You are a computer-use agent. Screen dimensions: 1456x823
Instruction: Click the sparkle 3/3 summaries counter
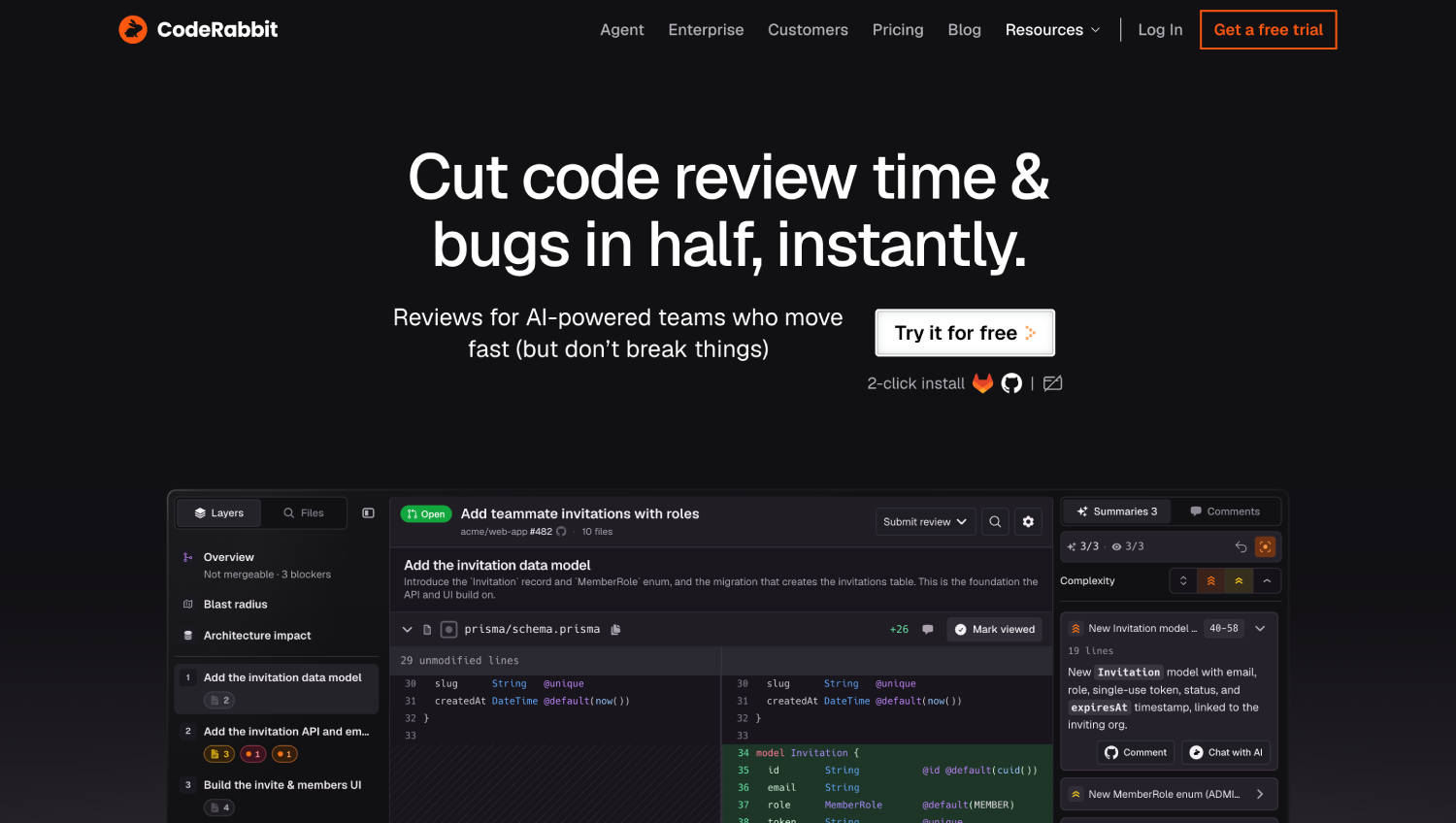1083,546
